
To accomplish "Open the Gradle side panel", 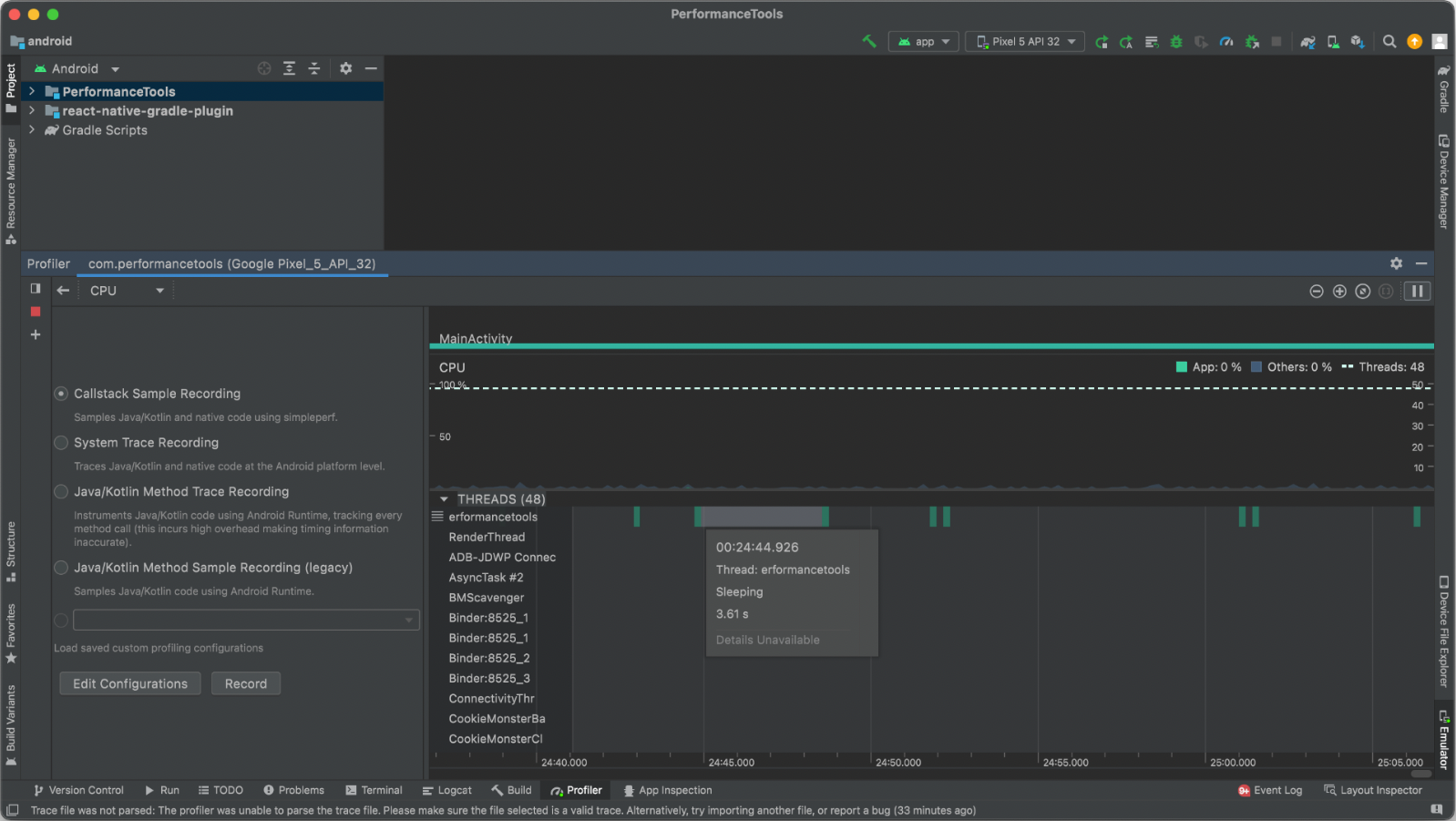I will 1444,88.
